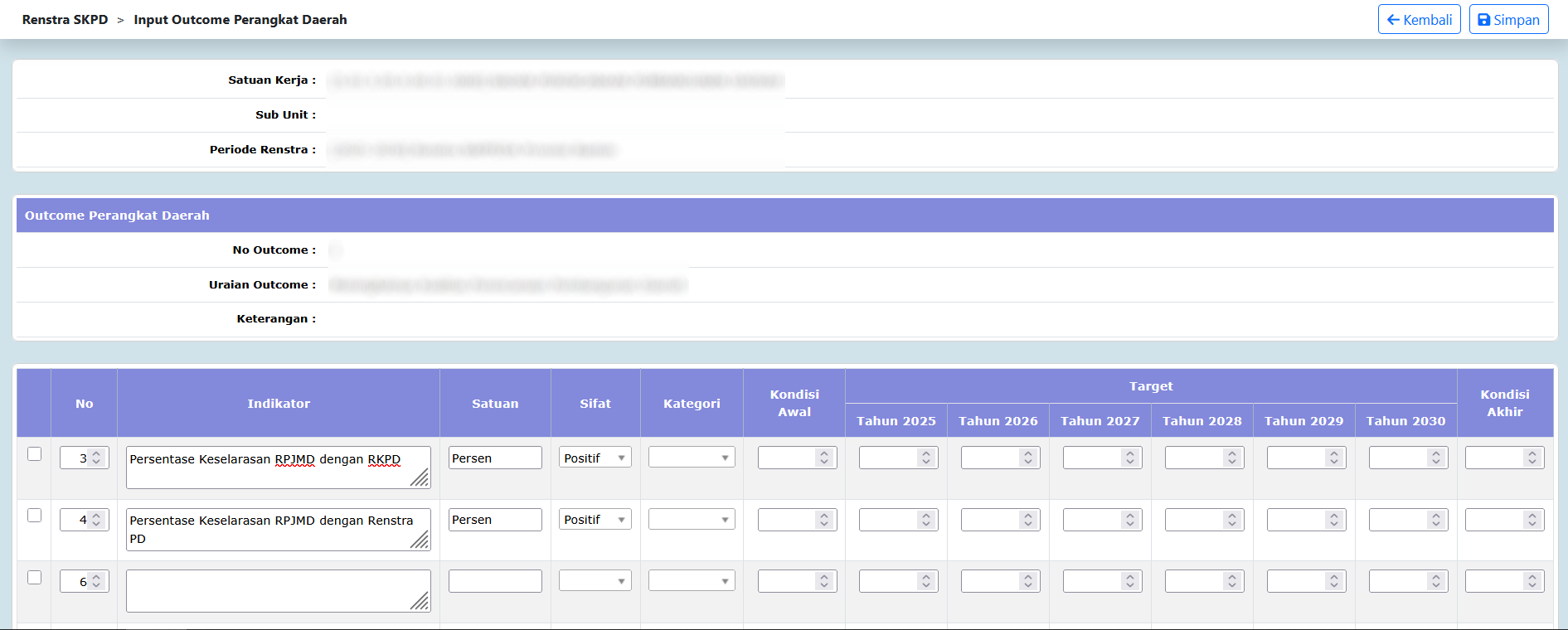Click No stepper arrows in row 3
Screen dimensions: 1568x630
[96, 458]
